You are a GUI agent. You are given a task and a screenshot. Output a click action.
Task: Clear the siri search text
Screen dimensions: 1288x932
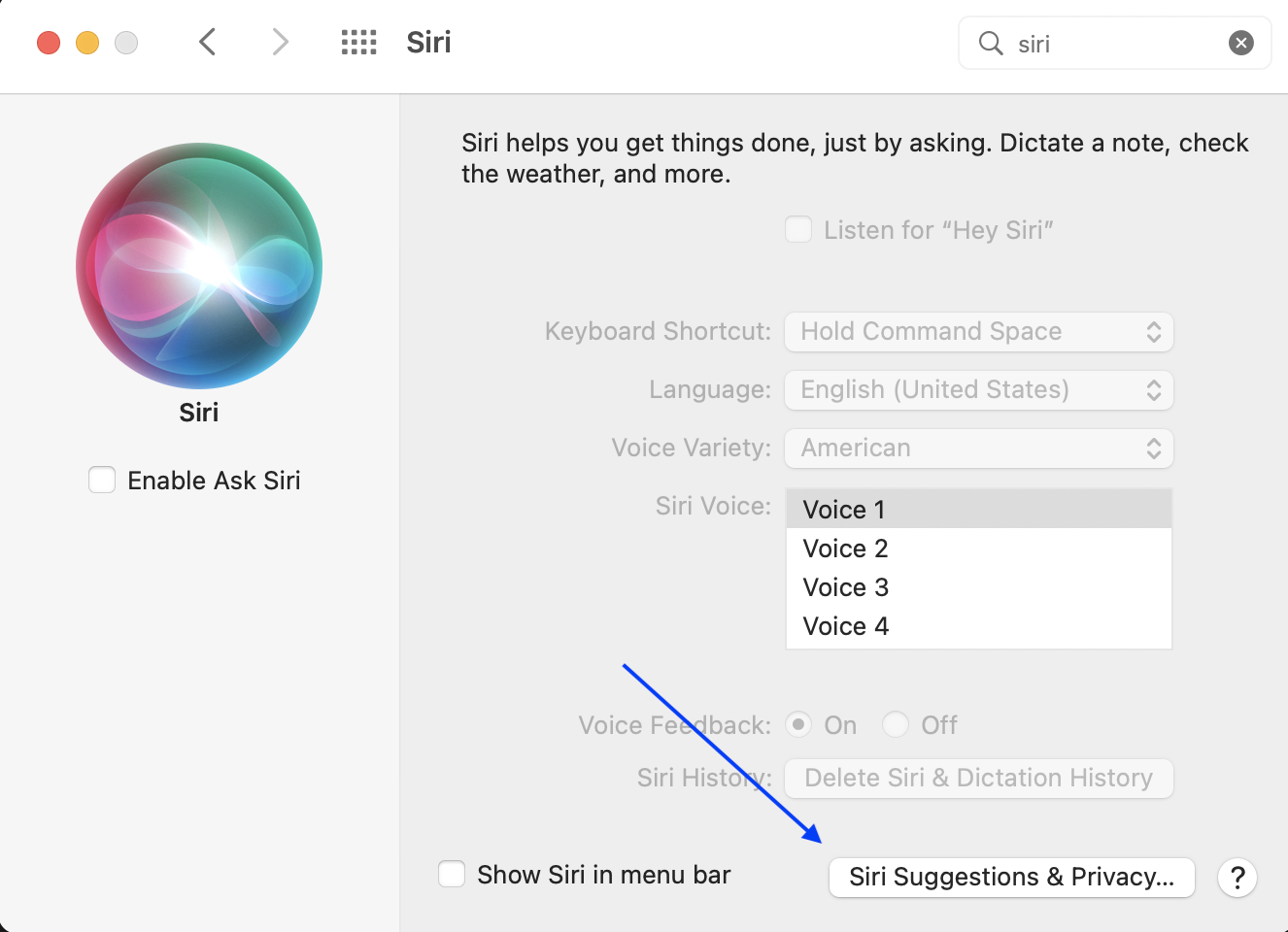tap(1240, 43)
